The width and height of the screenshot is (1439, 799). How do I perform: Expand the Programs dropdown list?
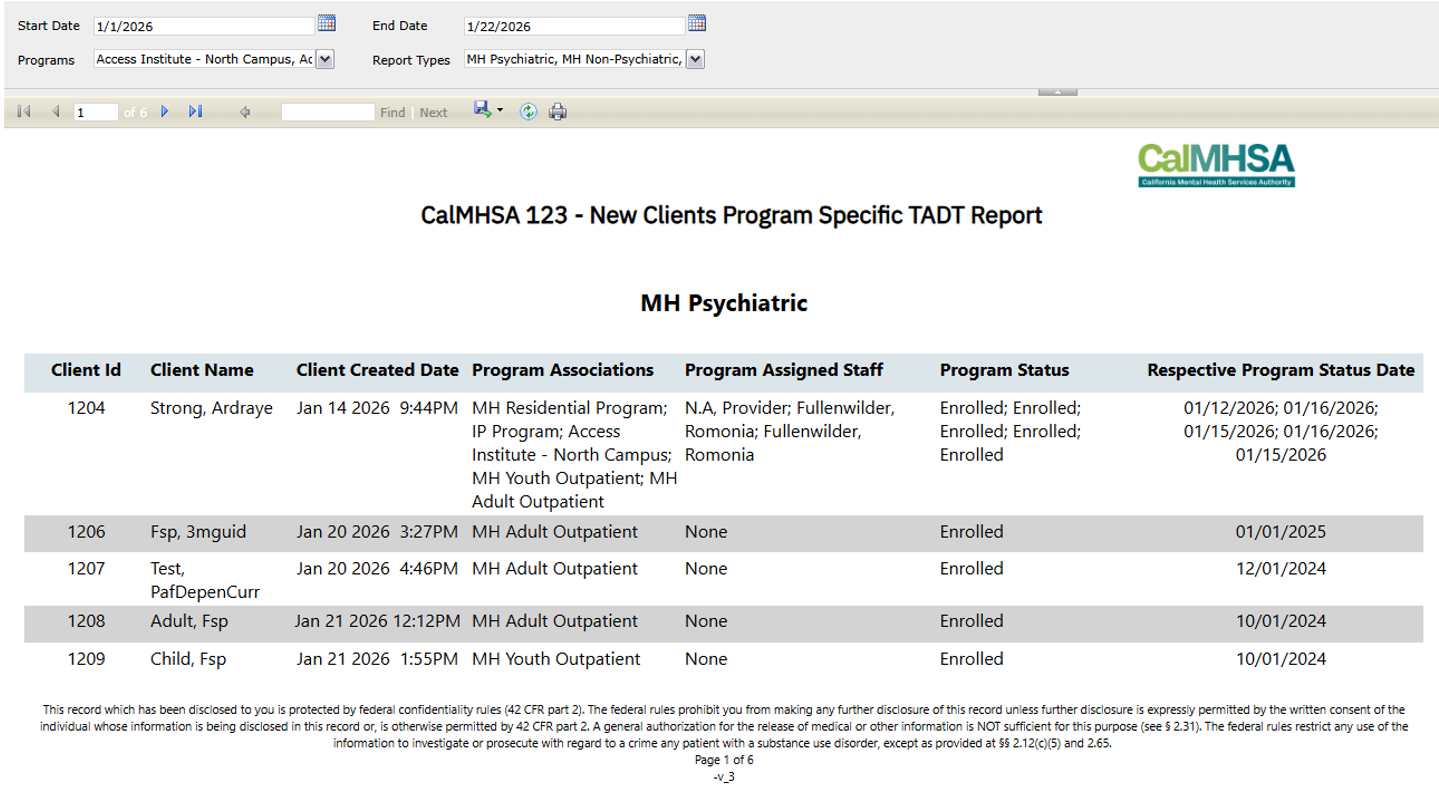pos(325,60)
